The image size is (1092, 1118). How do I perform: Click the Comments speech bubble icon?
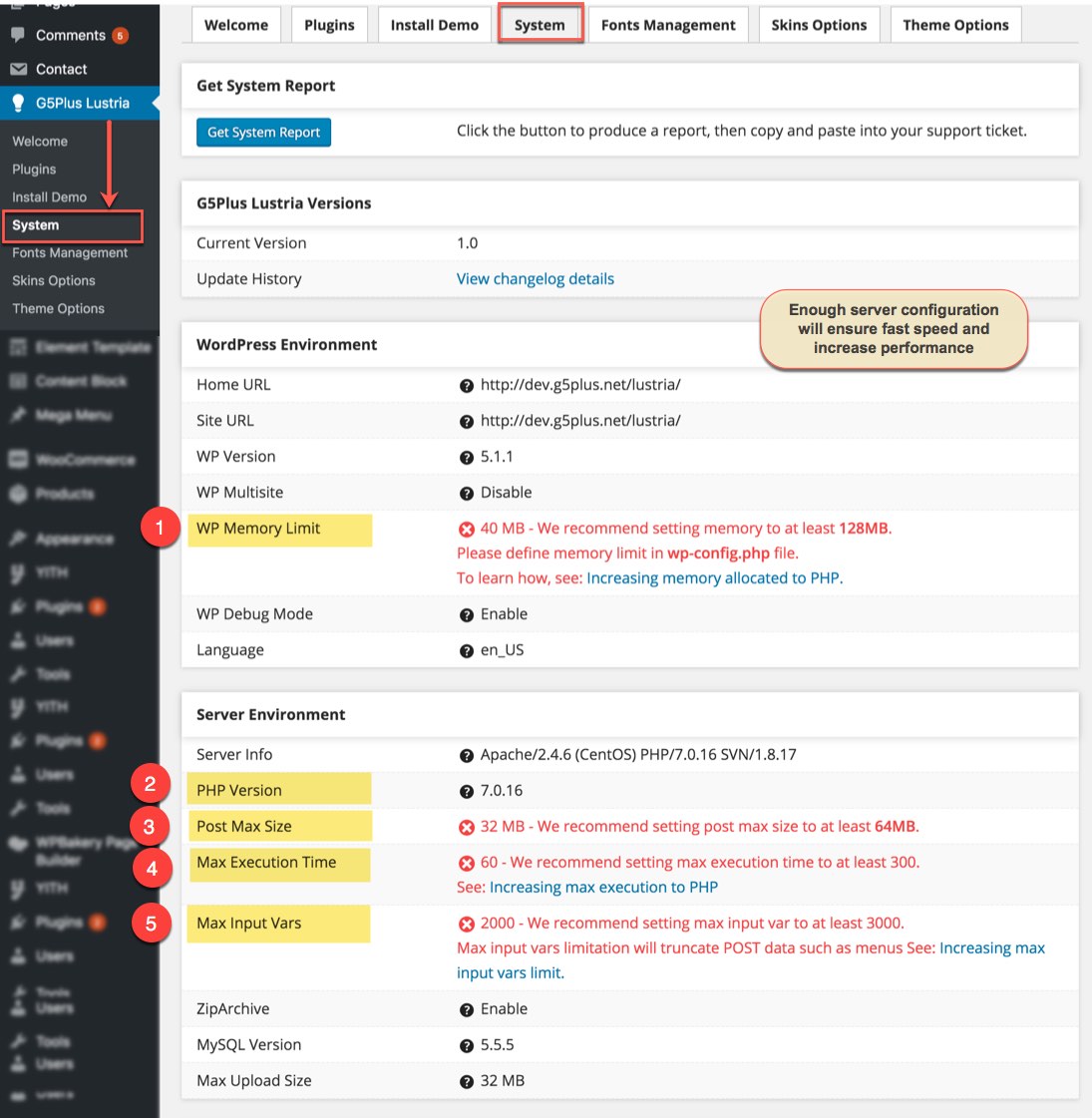tap(19, 35)
